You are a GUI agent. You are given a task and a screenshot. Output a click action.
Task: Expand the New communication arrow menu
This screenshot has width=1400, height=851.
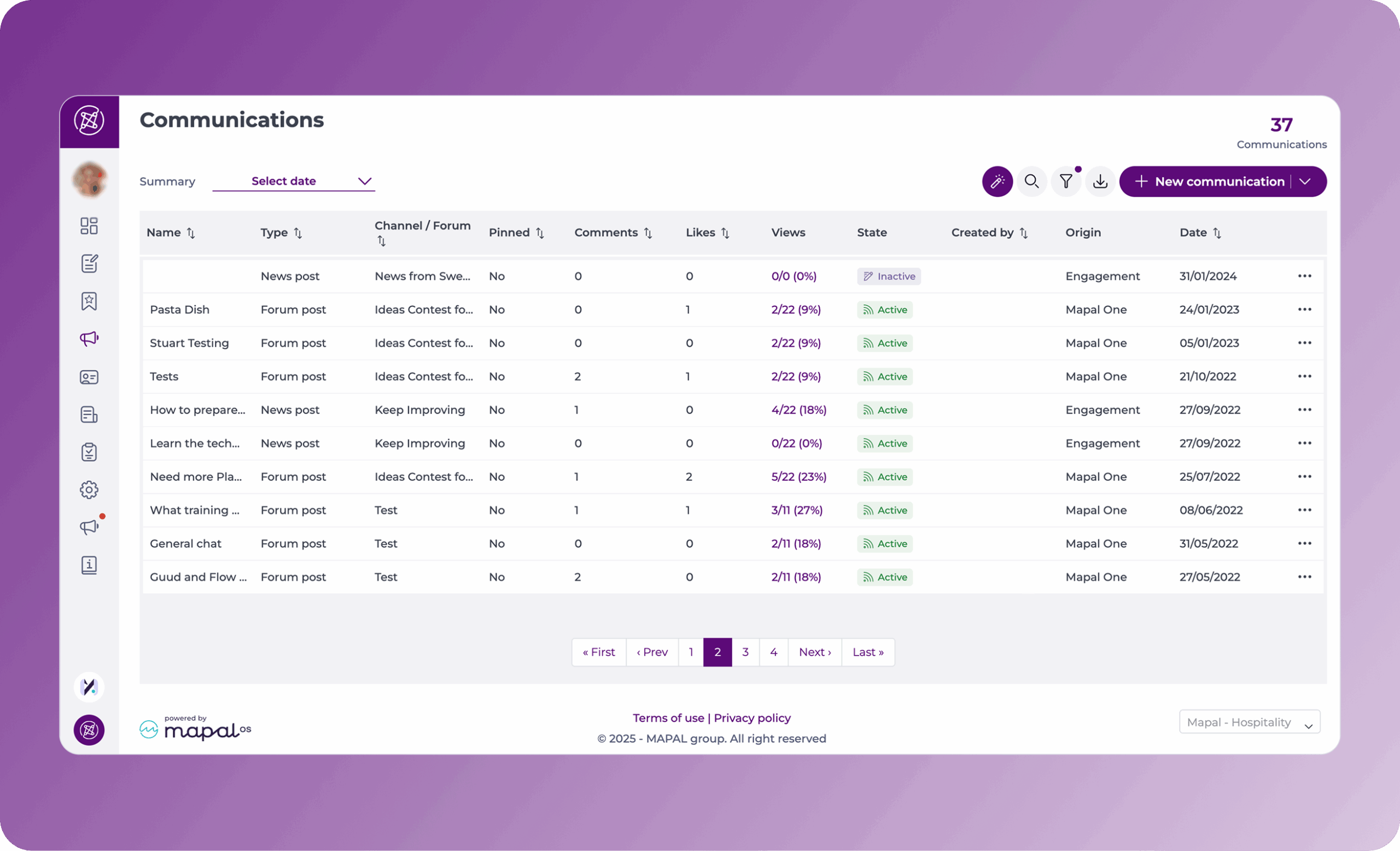tap(1305, 181)
